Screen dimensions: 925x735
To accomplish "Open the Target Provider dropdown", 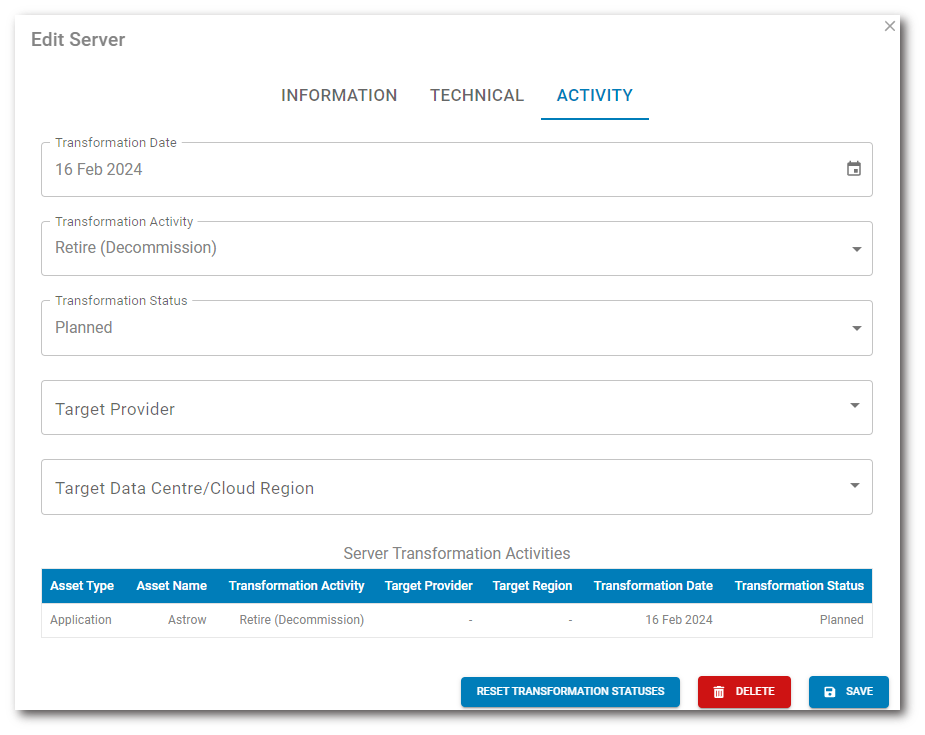I will 456,408.
